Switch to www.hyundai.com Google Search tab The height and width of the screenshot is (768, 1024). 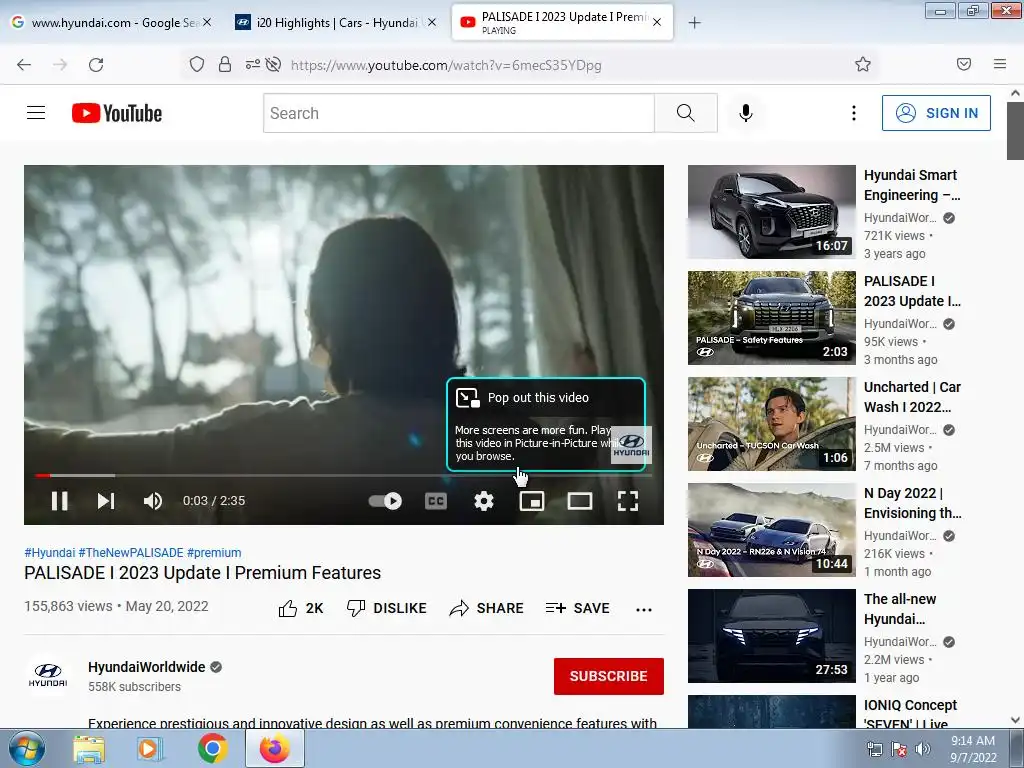click(111, 22)
